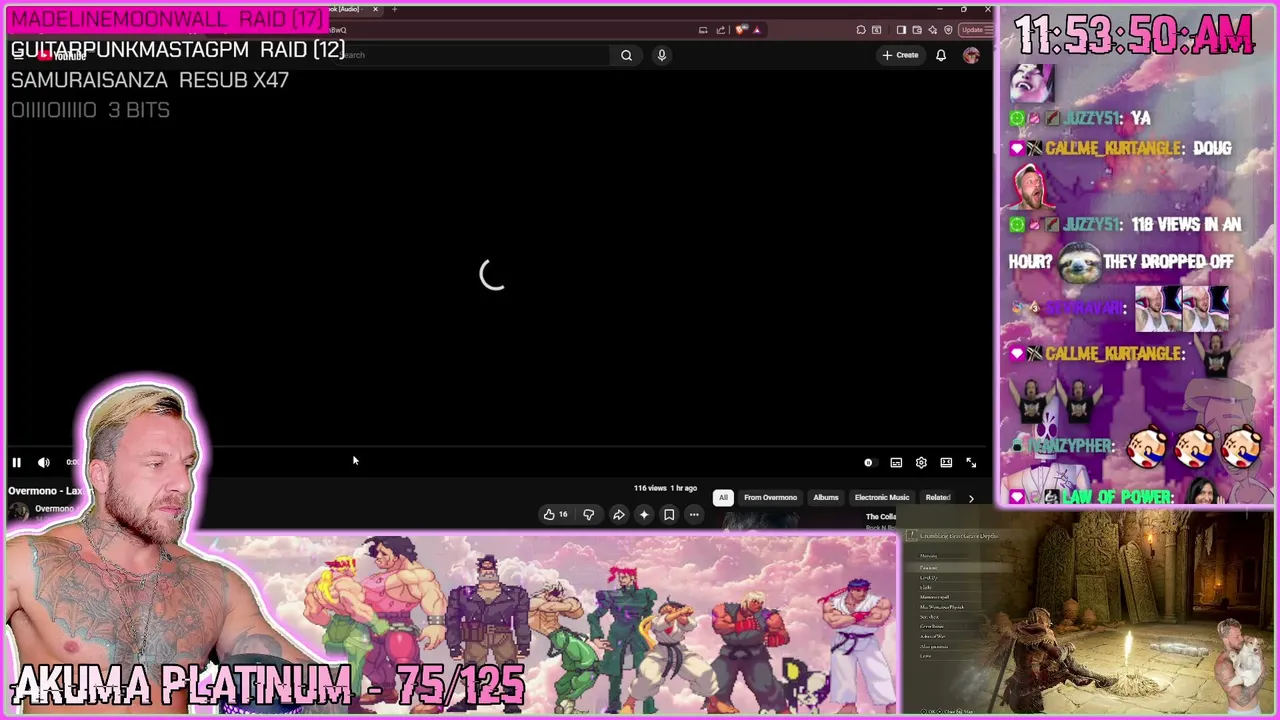Filter suggestions by Albums chip
1280x720 pixels.
pyautogui.click(x=826, y=497)
